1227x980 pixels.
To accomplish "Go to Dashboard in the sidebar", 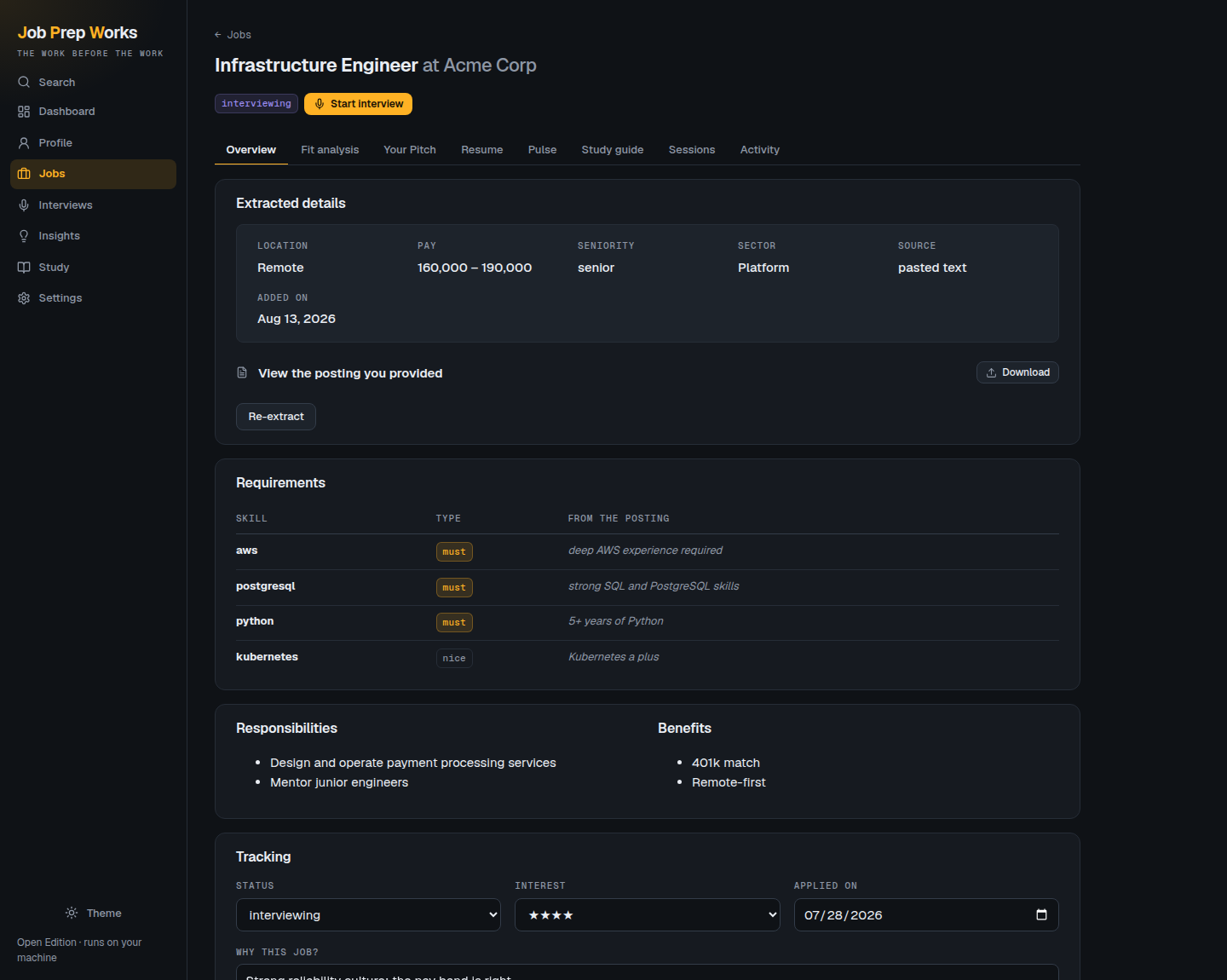I will [x=93, y=112].
